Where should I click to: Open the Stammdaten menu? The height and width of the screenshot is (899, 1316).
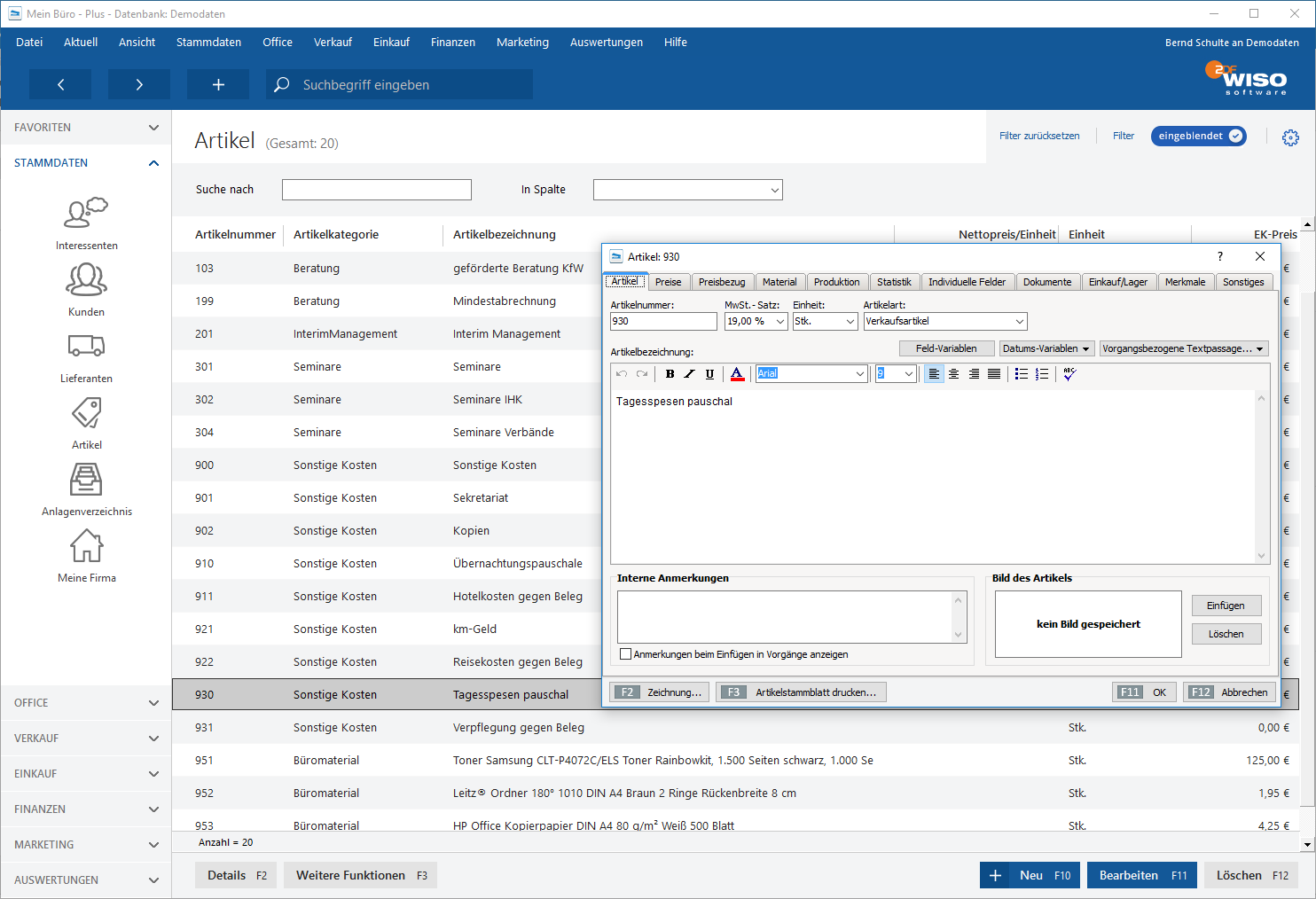click(x=208, y=43)
